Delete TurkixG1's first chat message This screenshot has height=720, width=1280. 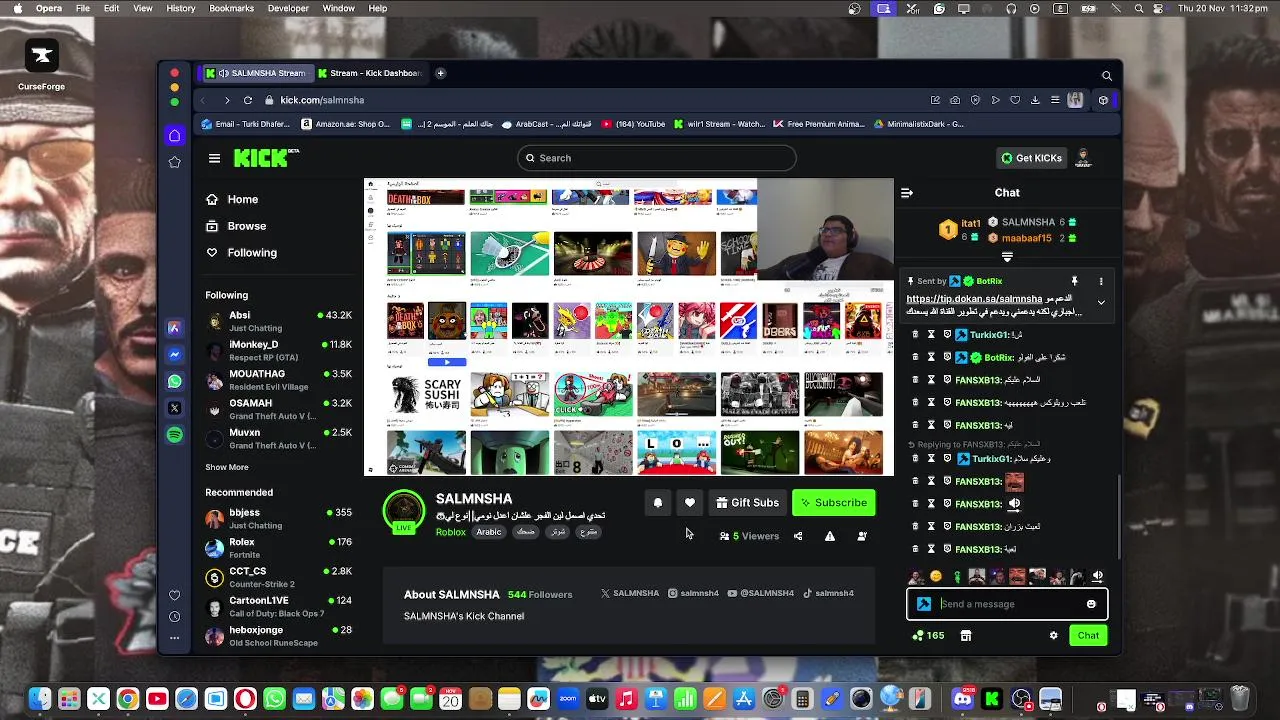click(915, 335)
